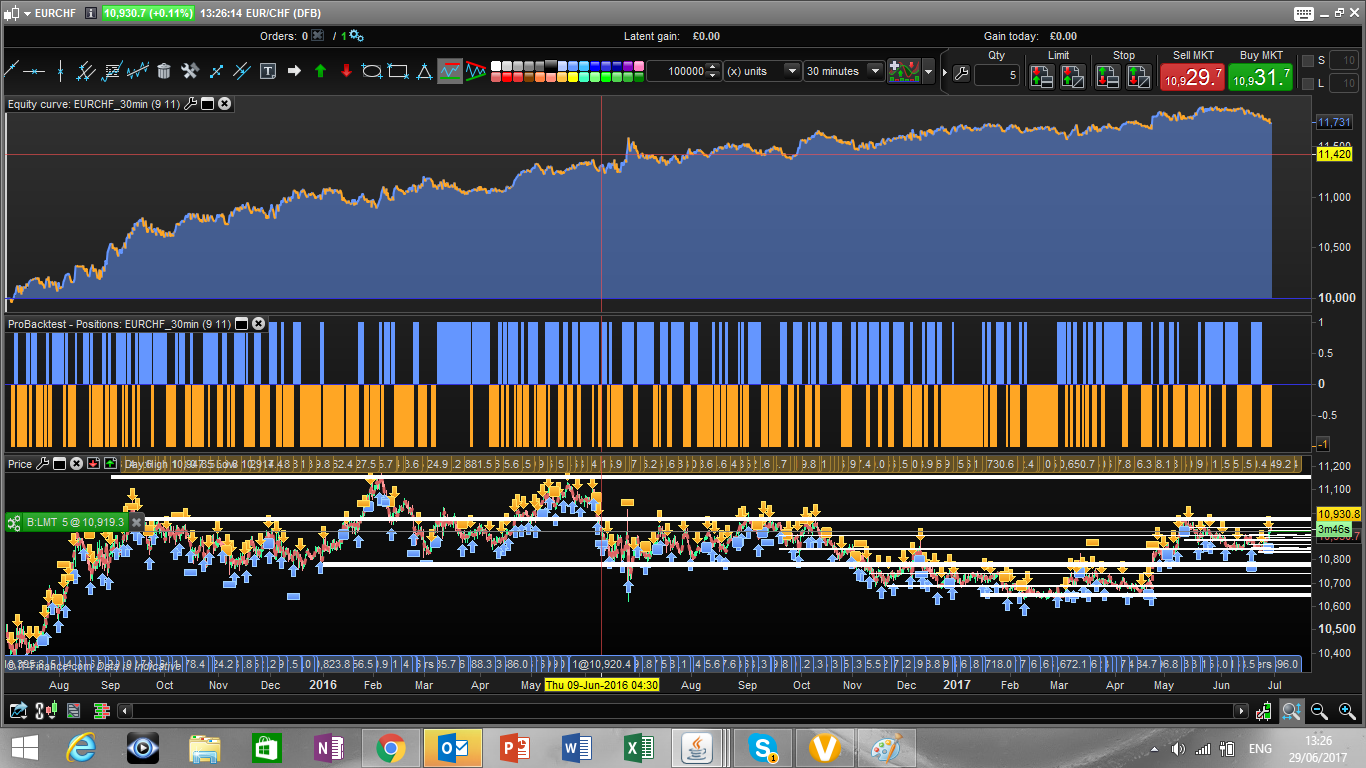Select the text annotation tool
The height and width of the screenshot is (768, 1366).
tap(268, 71)
